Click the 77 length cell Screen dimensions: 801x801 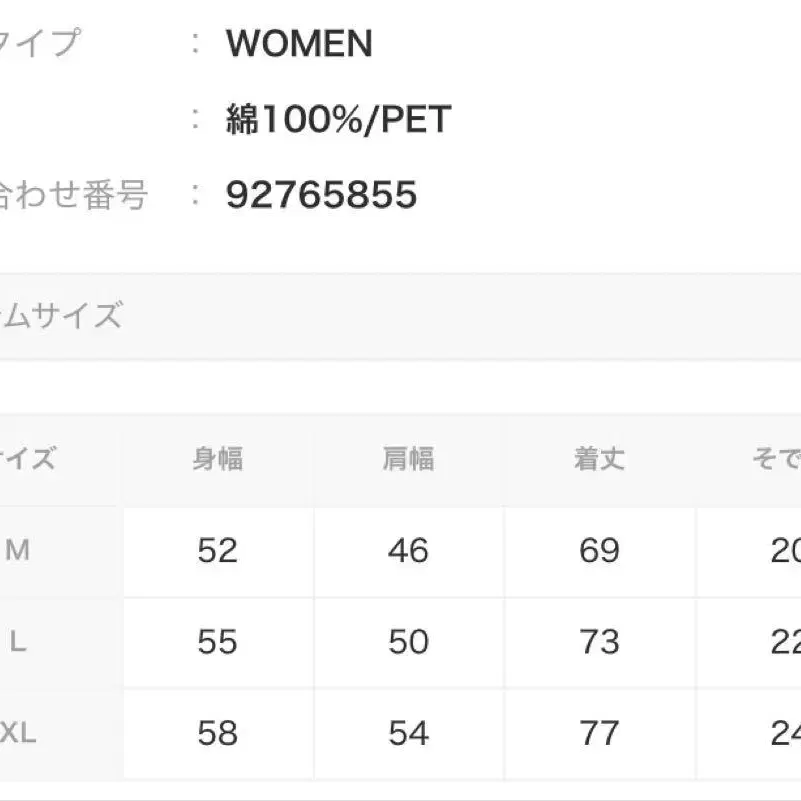click(x=599, y=734)
